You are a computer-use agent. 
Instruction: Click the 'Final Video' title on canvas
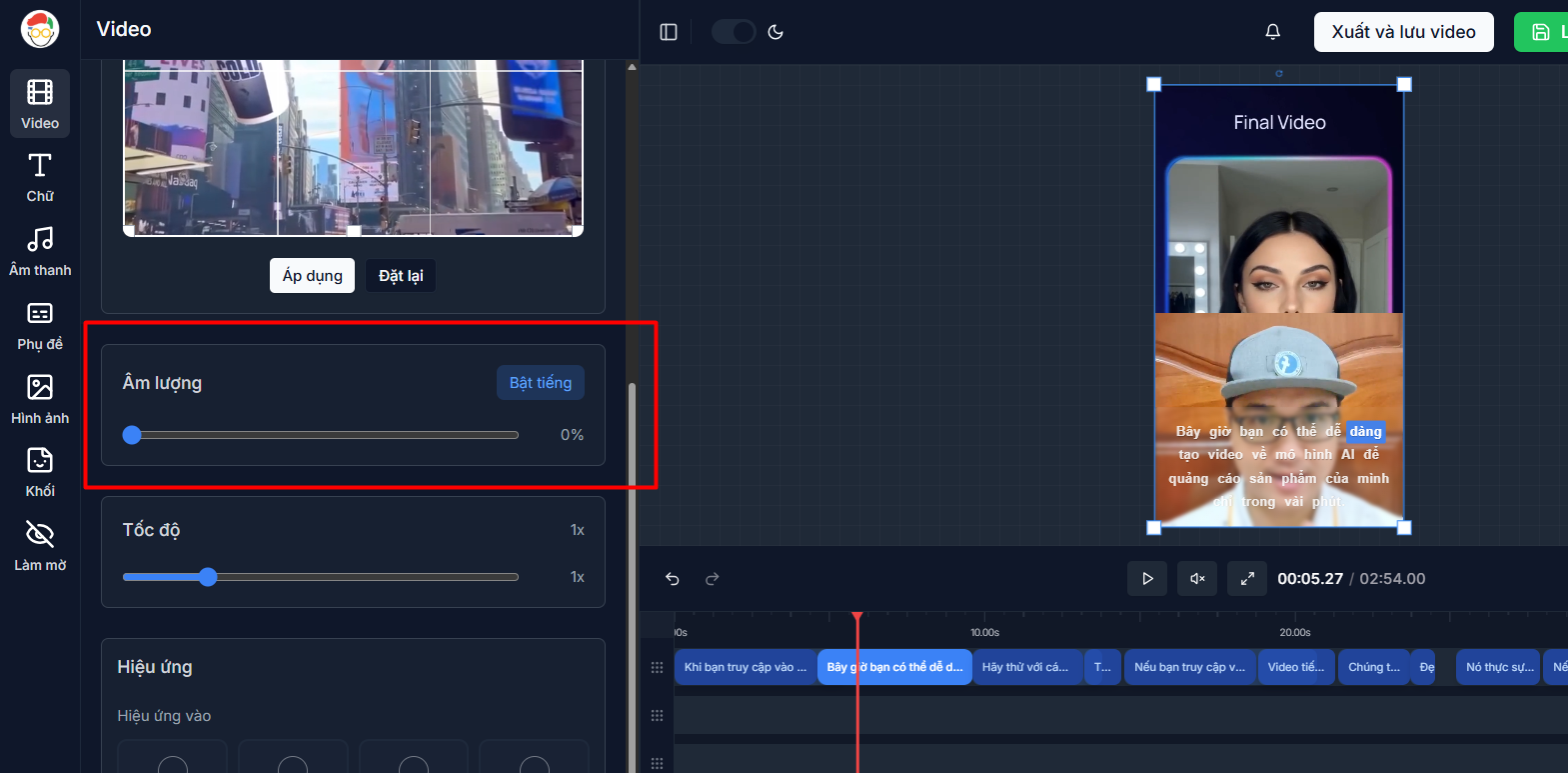coord(1279,122)
